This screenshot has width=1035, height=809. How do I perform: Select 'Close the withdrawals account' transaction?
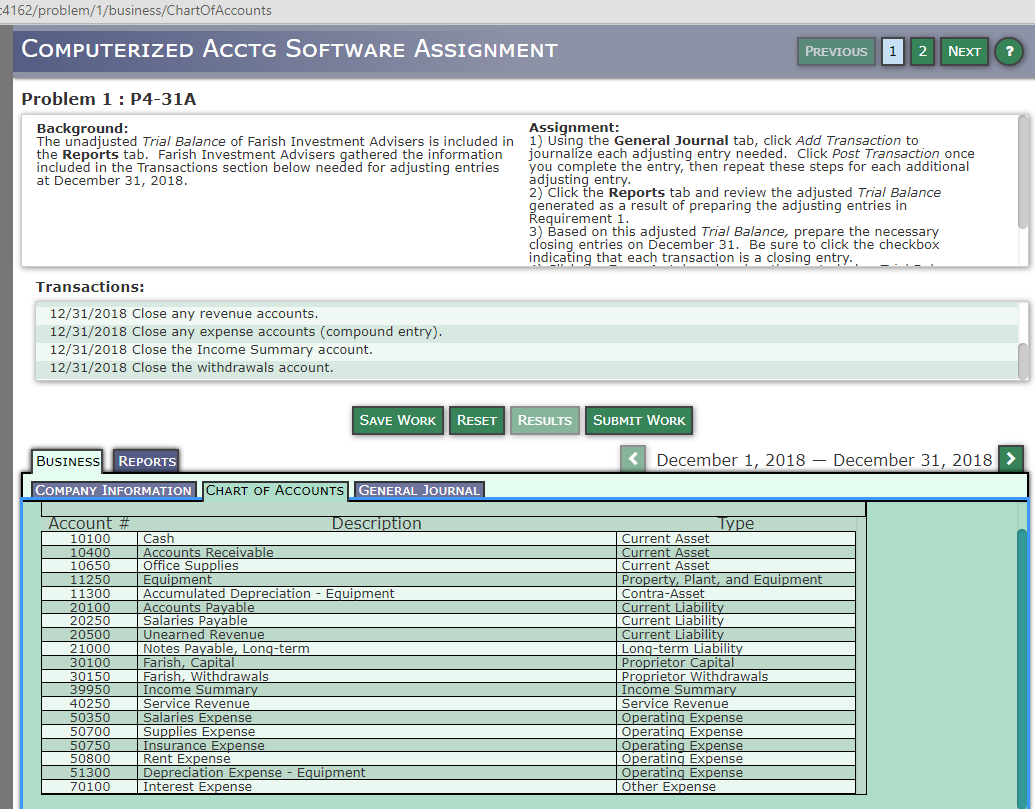tap(527, 368)
